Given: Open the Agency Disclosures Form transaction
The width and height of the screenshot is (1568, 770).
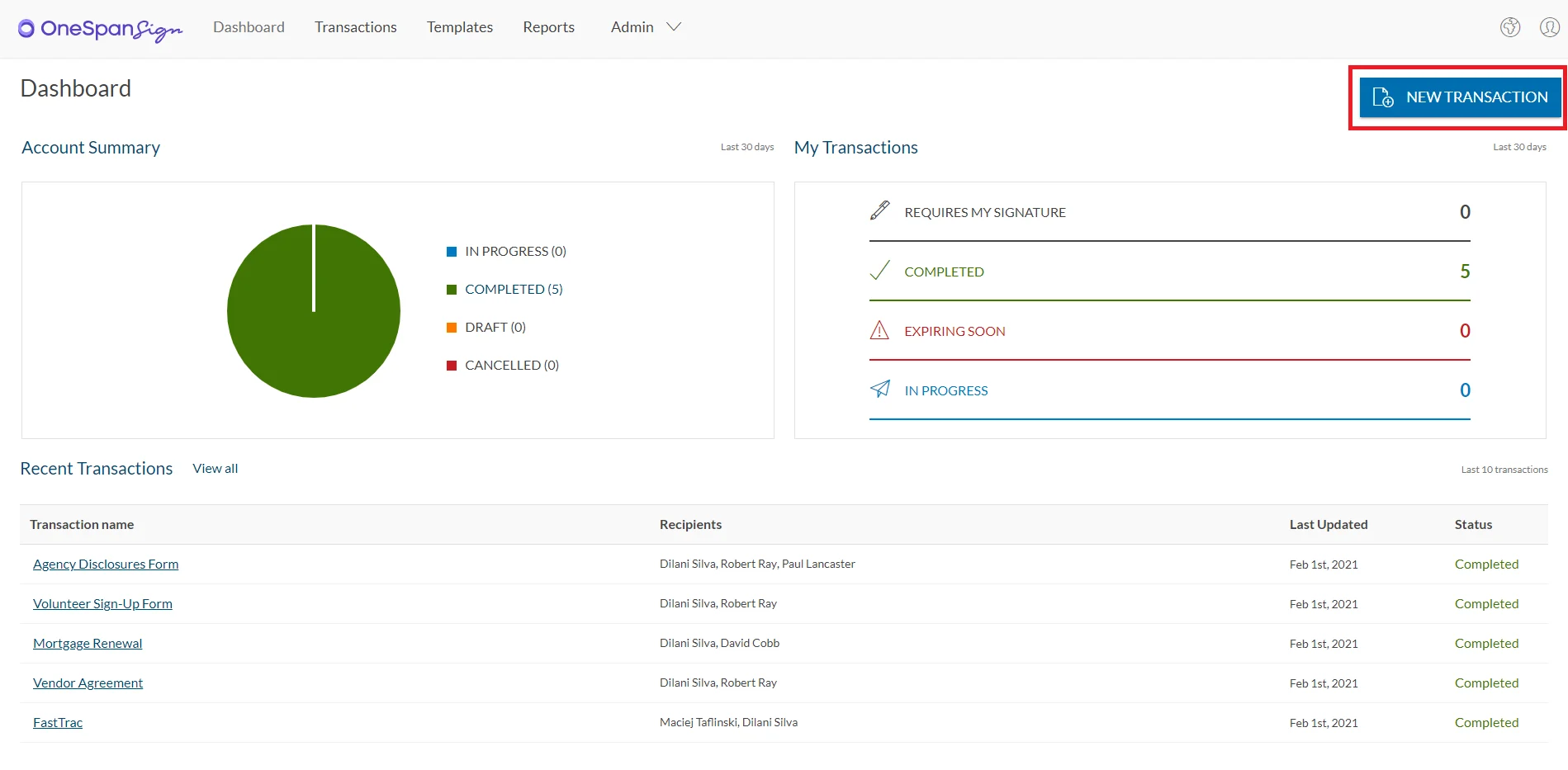Looking at the screenshot, I should tap(106, 565).
